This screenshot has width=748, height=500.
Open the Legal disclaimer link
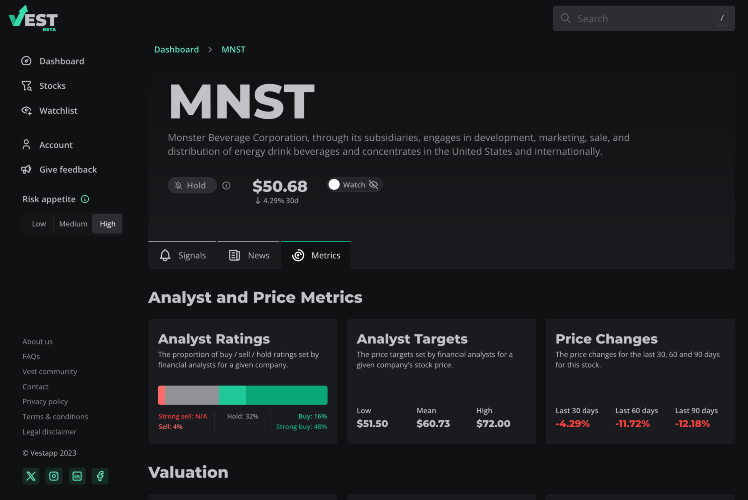pyautogui.click(x=50, y=432)
